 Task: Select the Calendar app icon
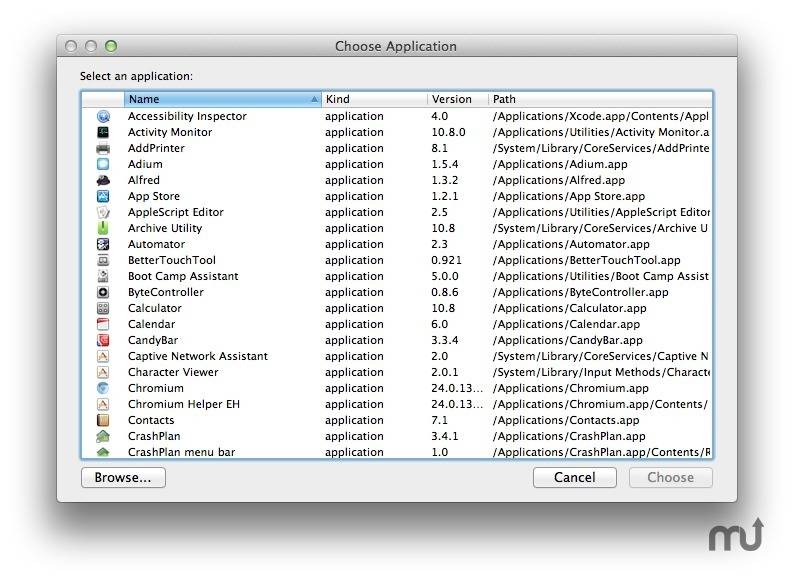(103, 324)
